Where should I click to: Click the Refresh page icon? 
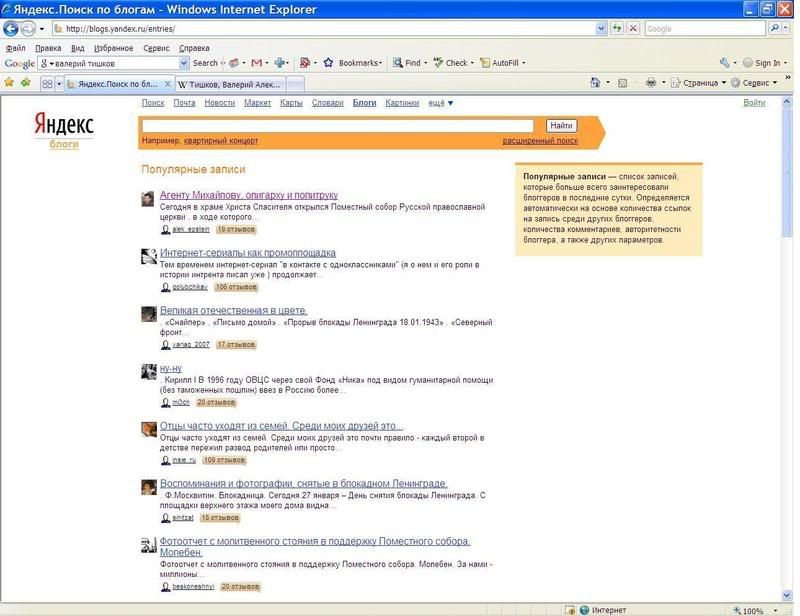[x=617, y=29]
